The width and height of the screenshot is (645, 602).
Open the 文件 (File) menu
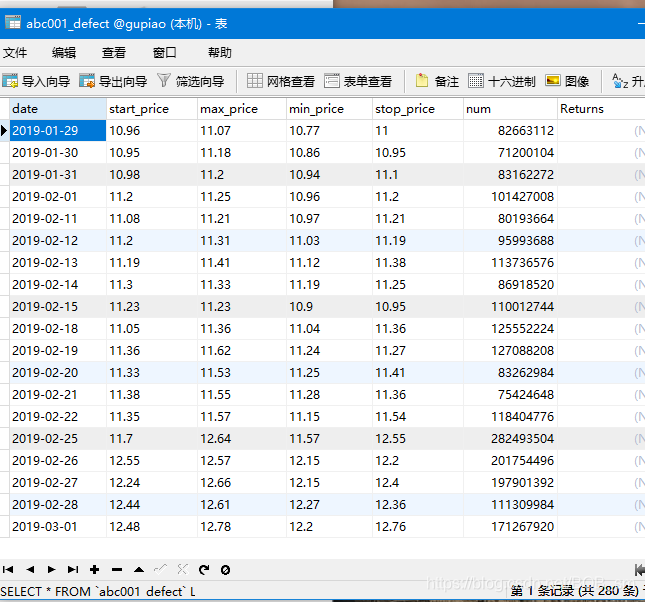click(15, 52)
